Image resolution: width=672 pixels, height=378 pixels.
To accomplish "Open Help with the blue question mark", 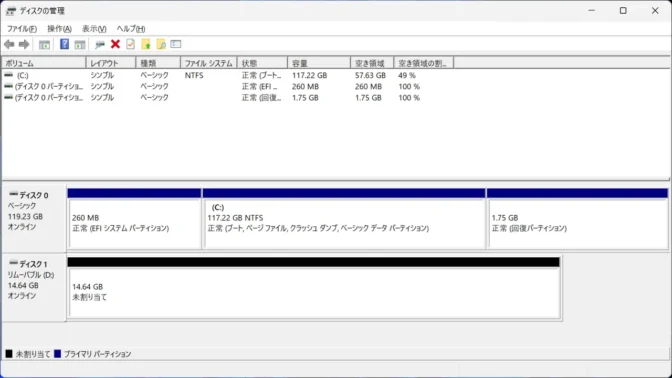I will point(64,44).
